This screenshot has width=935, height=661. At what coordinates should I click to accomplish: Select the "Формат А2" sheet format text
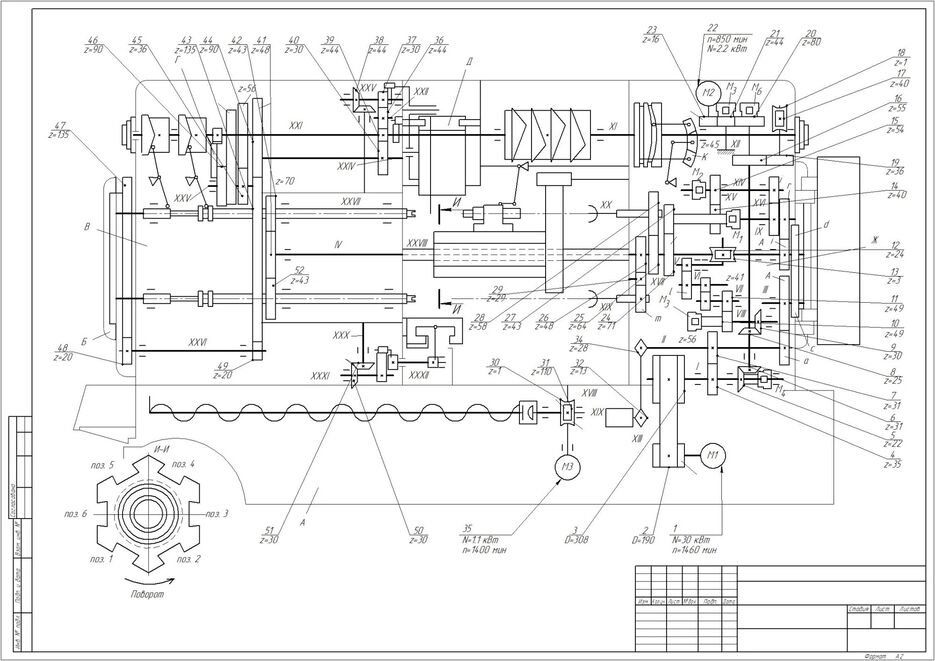click(883, 656)
